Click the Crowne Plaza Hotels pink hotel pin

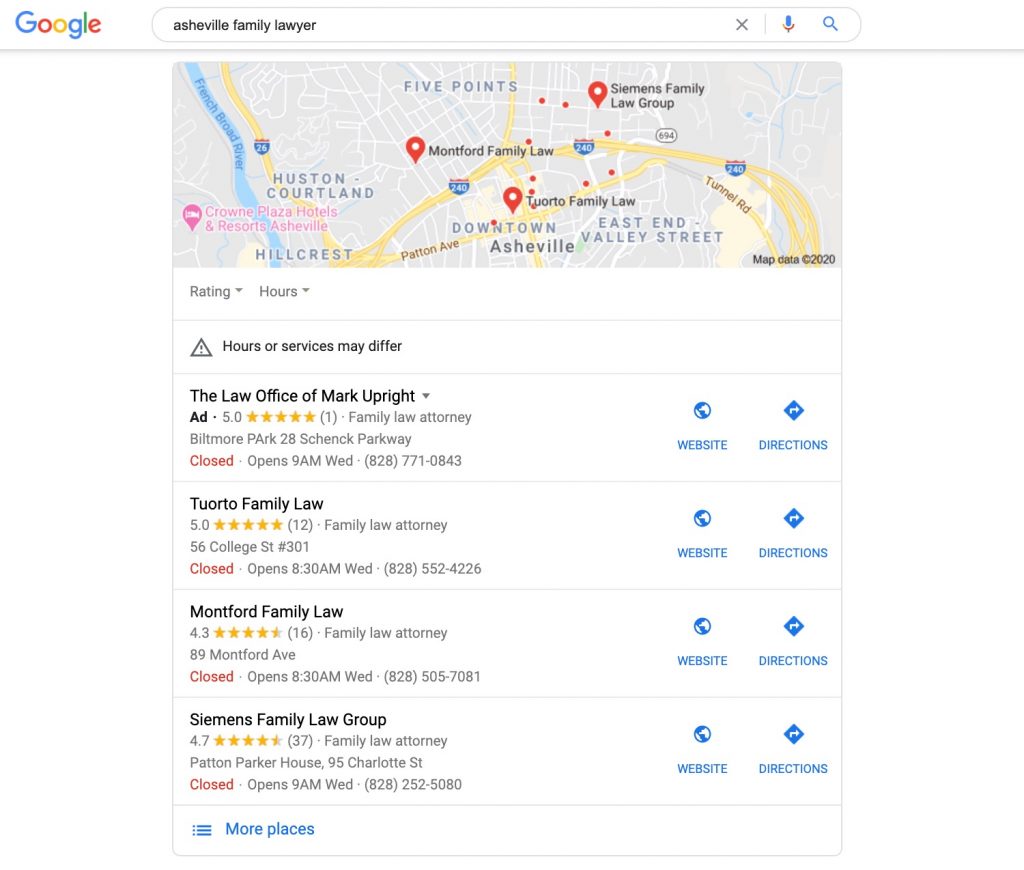point(192,217)
